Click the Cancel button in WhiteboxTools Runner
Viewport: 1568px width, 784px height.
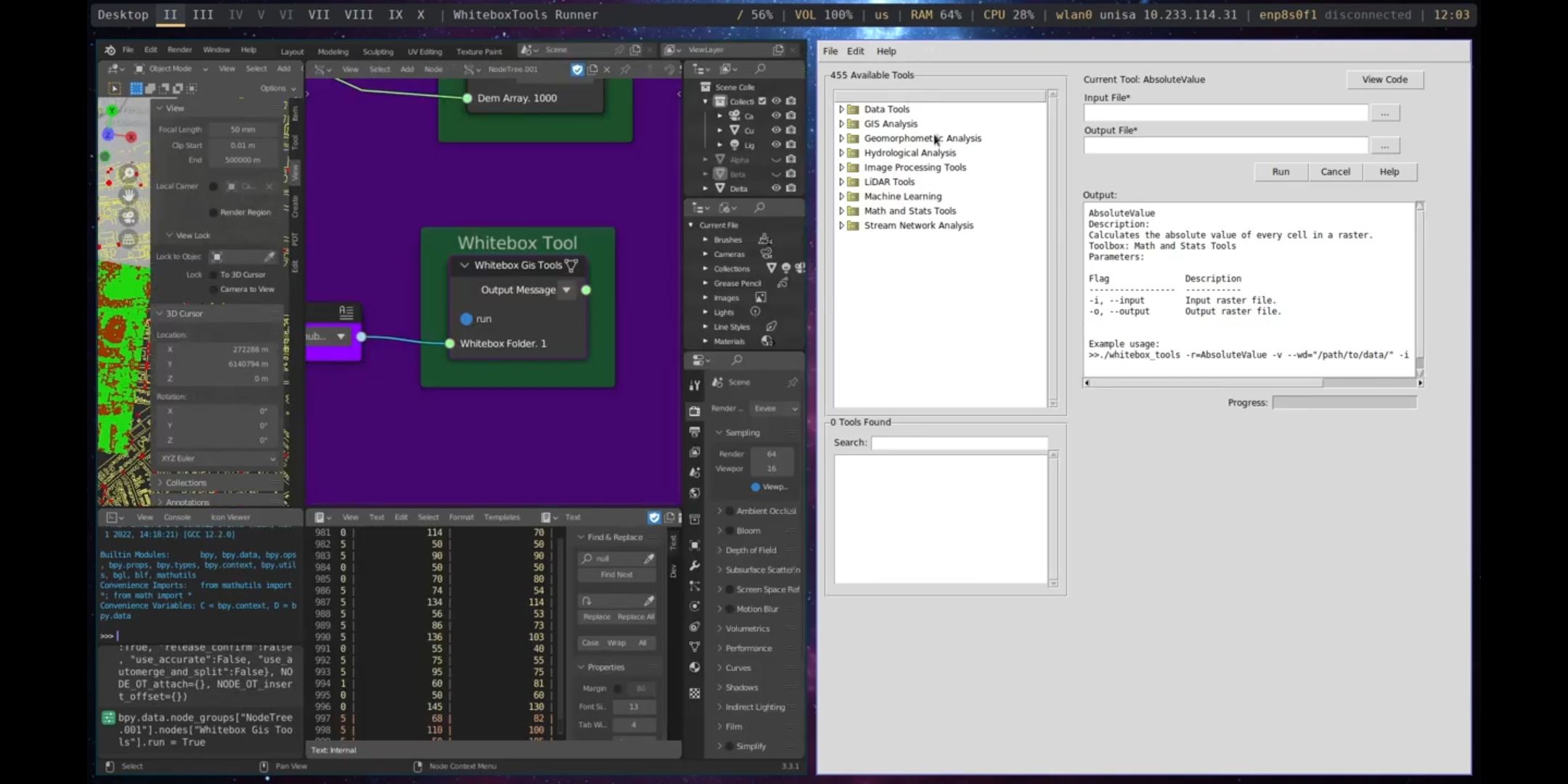pos(1335,172)
